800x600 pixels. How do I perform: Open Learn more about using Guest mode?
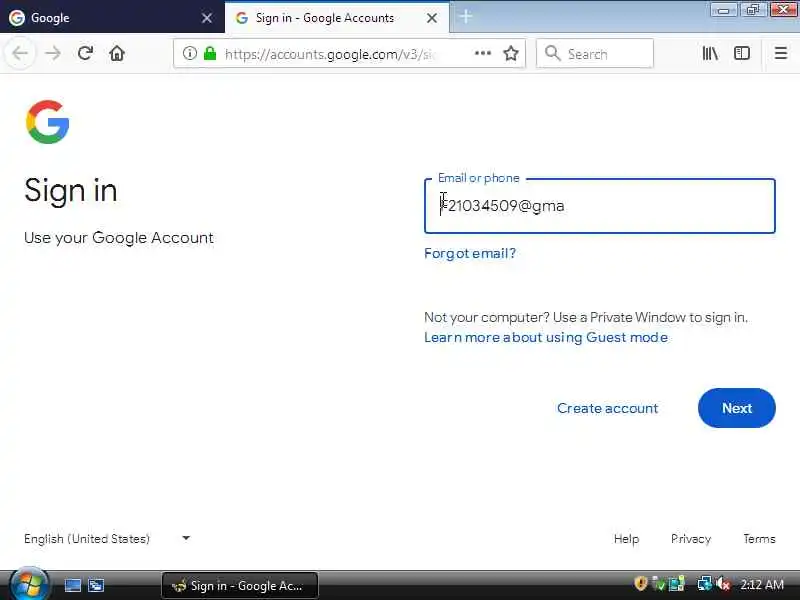(546, 337)
